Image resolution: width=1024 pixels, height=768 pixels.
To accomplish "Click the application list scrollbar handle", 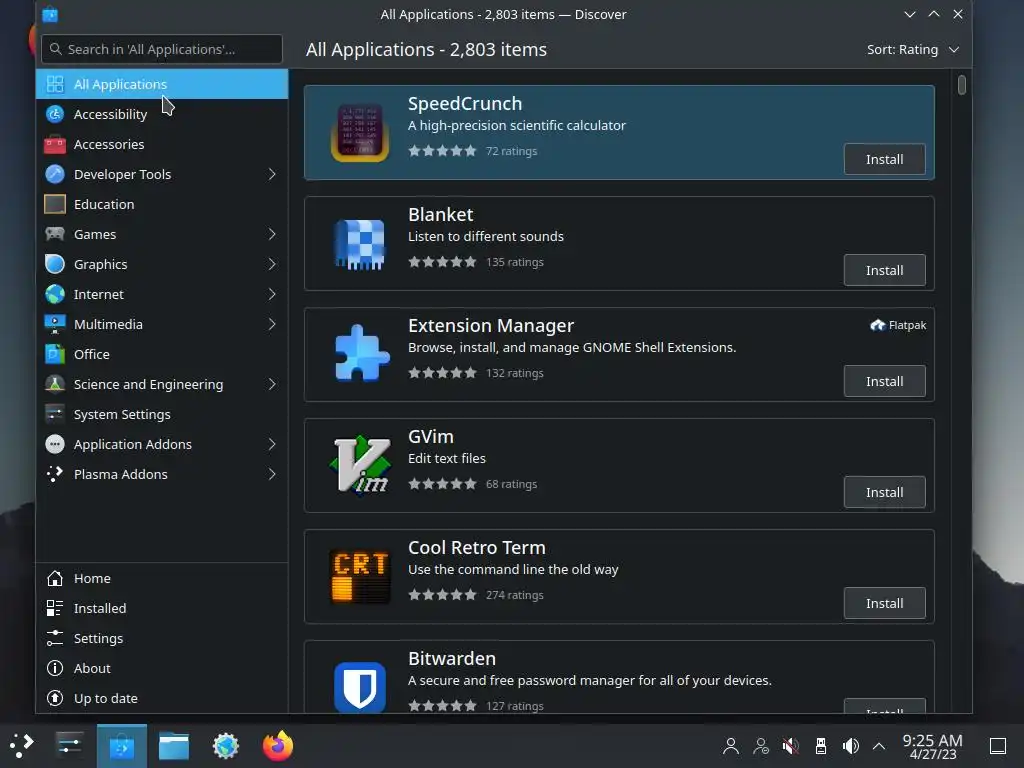I will tap(961, 85).
